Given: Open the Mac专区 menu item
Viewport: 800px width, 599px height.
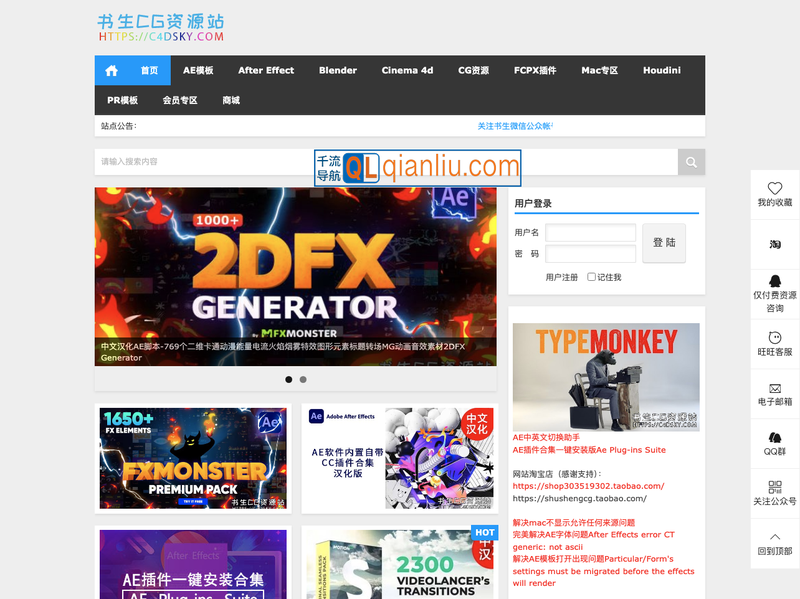Looking at the screenshot, I should click(x=600, y=71).
